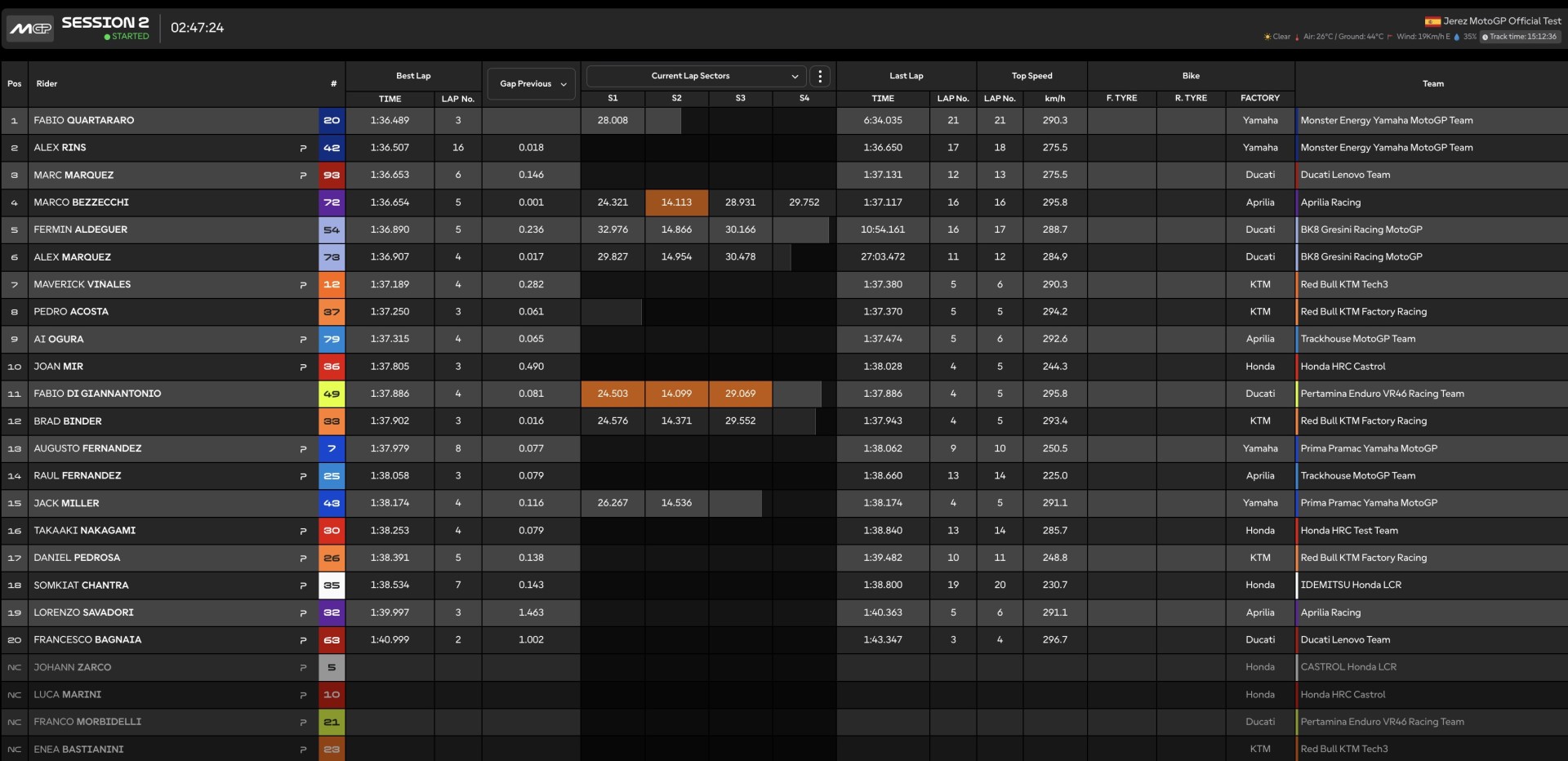
Task: Select the FABIO QUARTARARO row name
Action: click(83, 120)
